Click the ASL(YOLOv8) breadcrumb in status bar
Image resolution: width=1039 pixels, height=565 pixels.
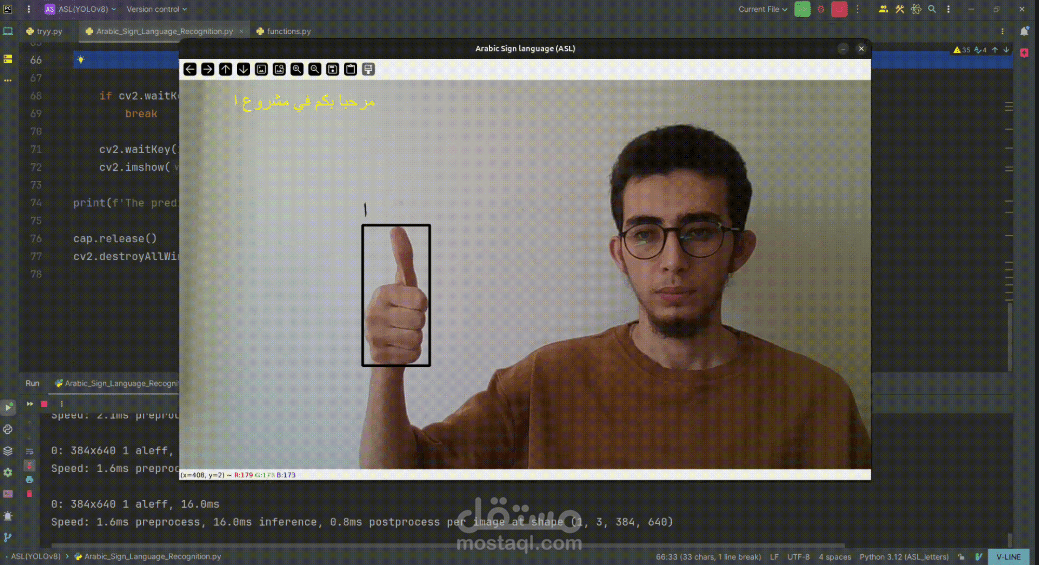35,557
